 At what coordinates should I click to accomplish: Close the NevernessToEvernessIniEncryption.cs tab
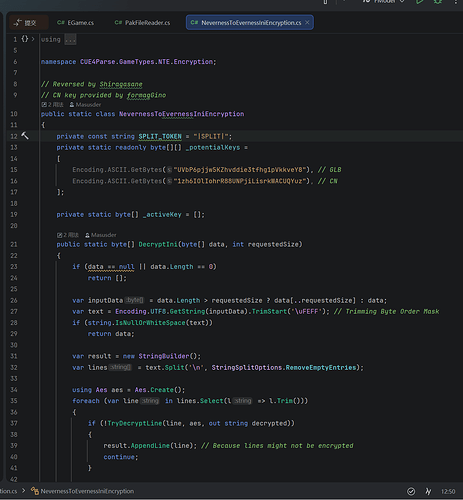click(x=307, y=22)
